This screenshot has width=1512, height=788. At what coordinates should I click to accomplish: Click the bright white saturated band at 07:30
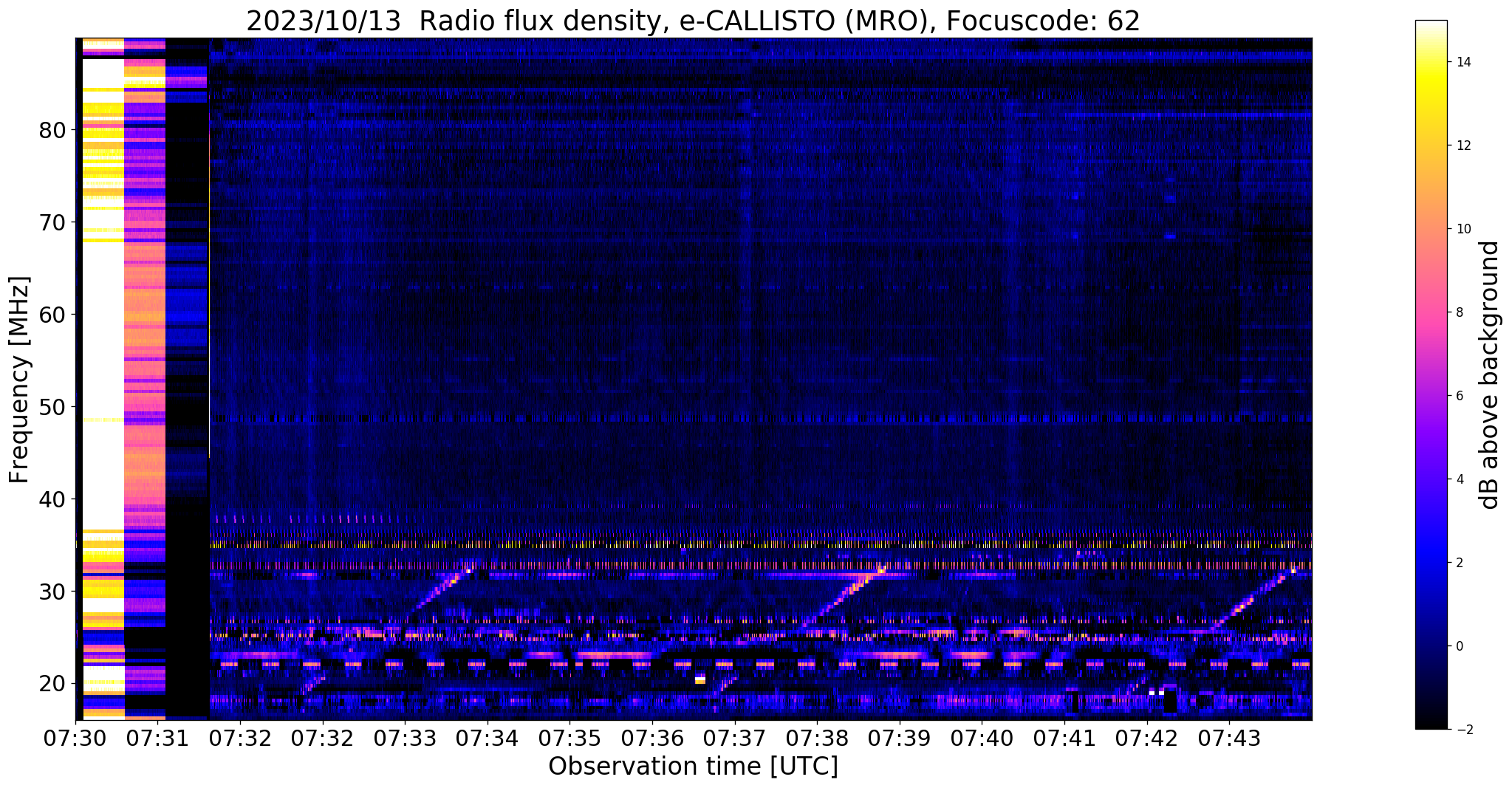tap(103, 378)
